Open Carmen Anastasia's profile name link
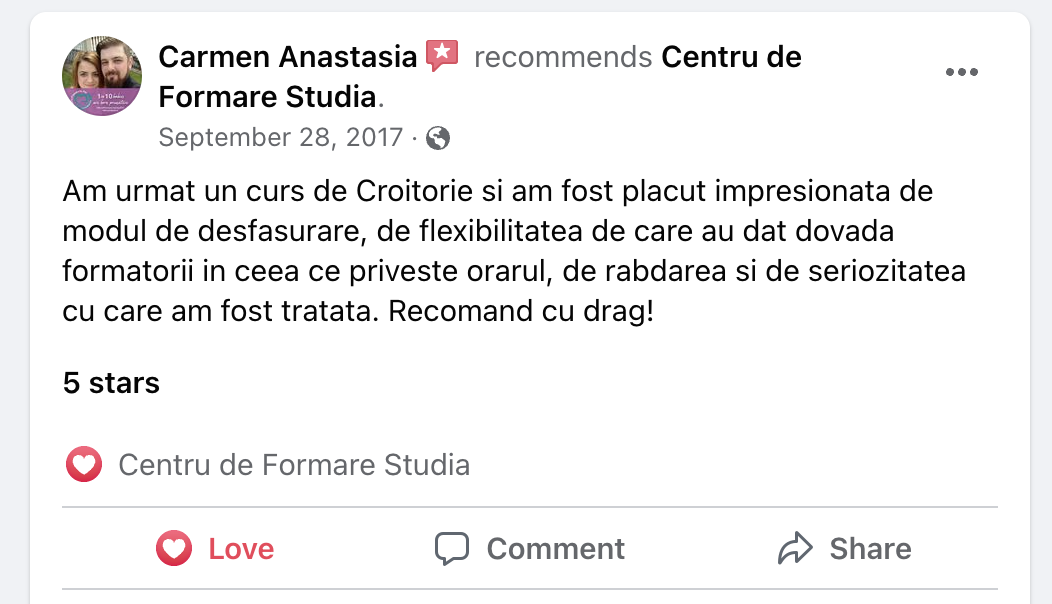Viewport: 1052px width, 604px height. tap(287, 57)
